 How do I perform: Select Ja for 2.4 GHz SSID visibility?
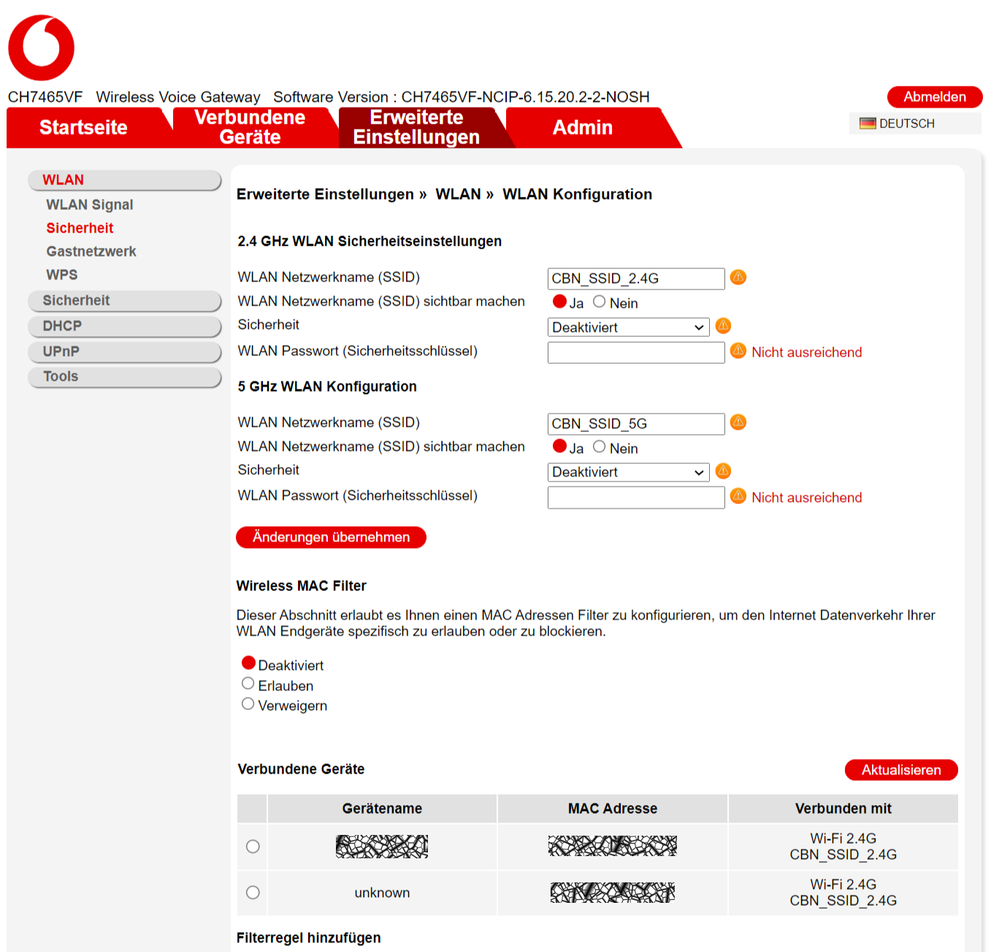tap(559, 301)
